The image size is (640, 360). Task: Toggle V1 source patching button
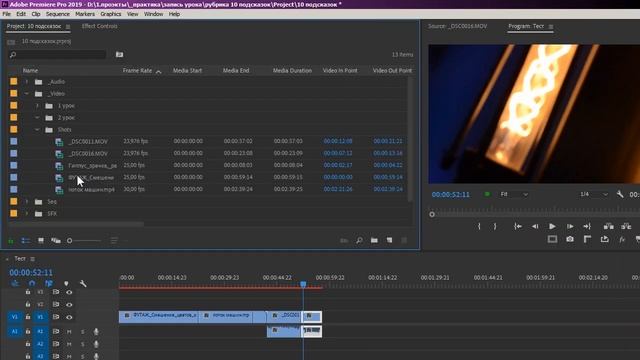click(x=14, y=317)
